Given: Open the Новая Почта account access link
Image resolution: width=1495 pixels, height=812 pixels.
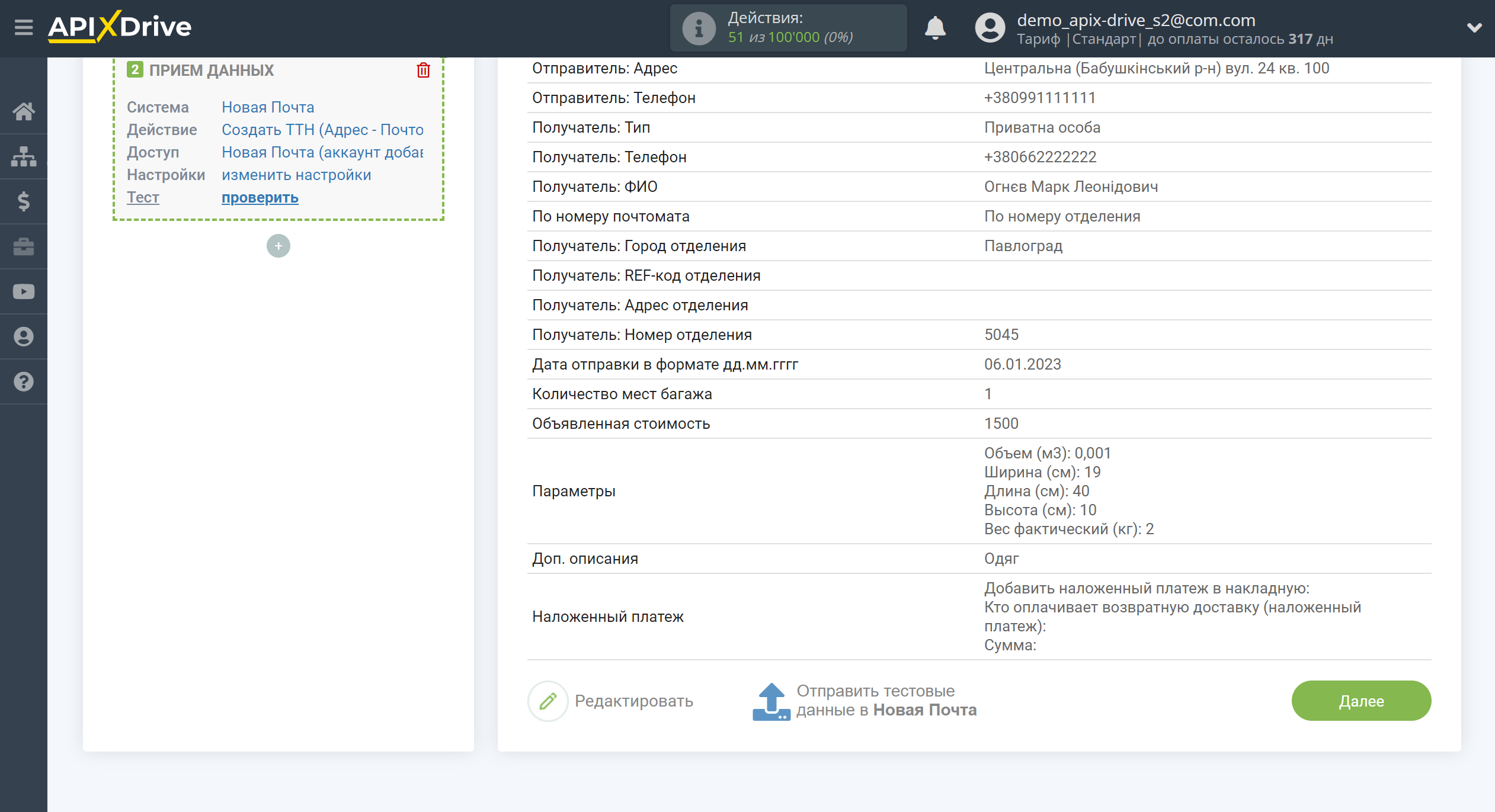Looking at the screenshot, I should pos(322,152).
